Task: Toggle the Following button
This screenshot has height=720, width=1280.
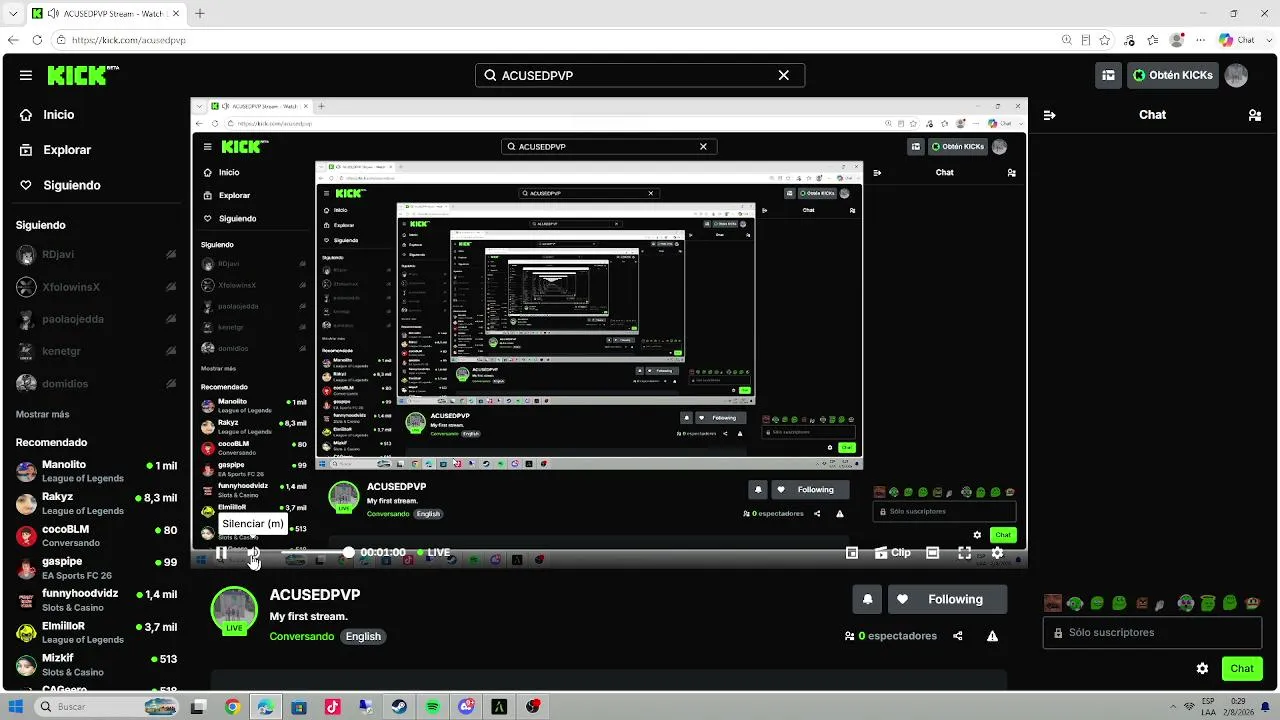Action: tap(947, 599)
